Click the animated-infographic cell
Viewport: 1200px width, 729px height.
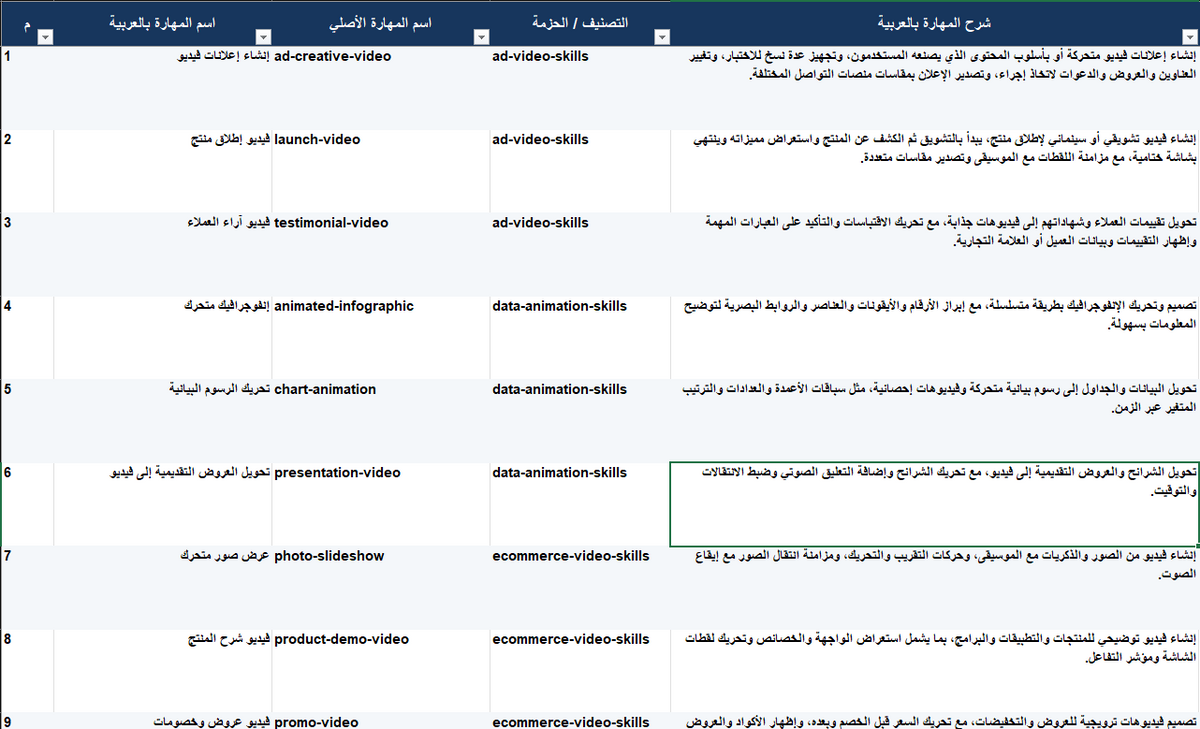click(379, 337)
